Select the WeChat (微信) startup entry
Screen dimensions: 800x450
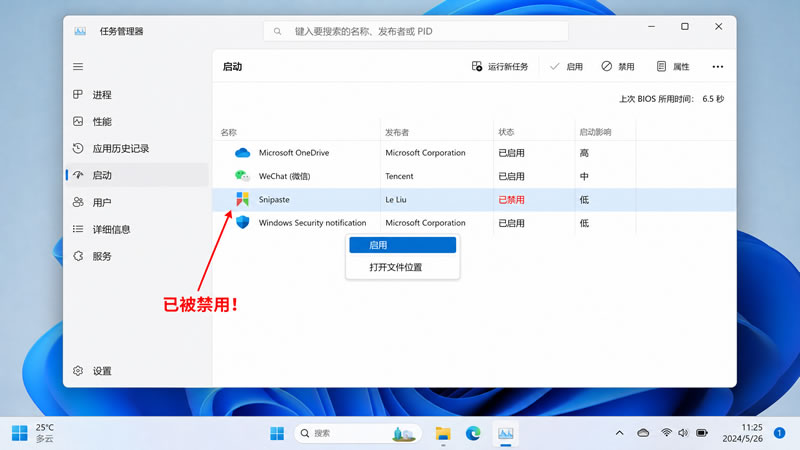[x=474, y=176]
